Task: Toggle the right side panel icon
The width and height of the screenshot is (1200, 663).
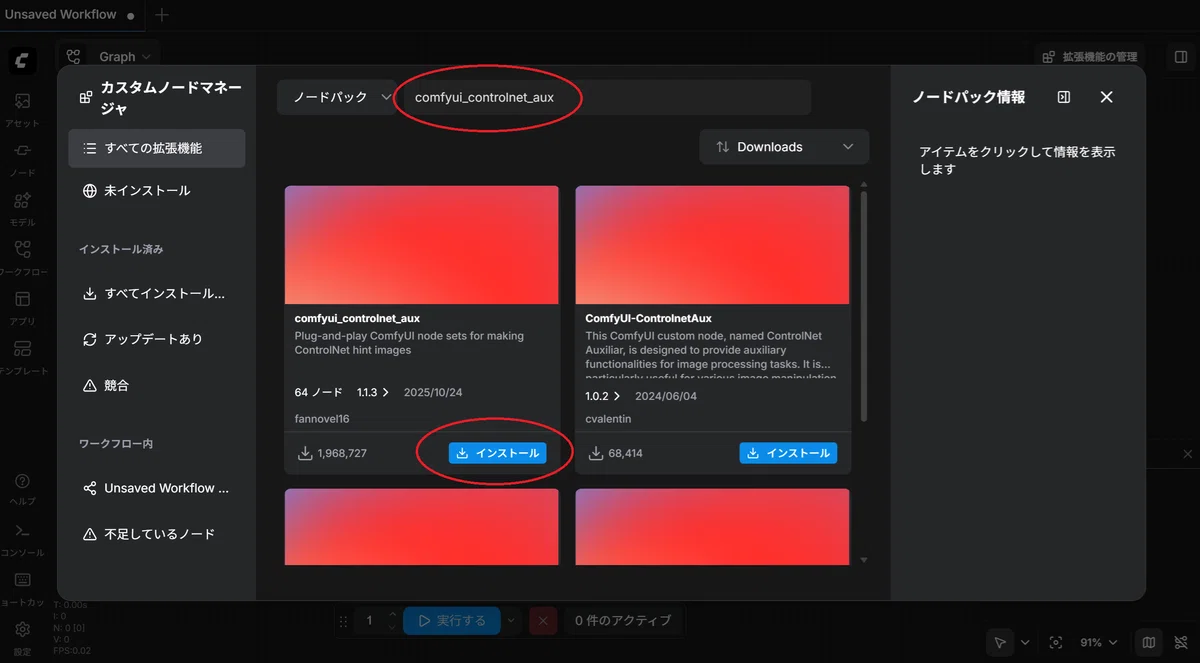Action: [x=1181, y=57]
